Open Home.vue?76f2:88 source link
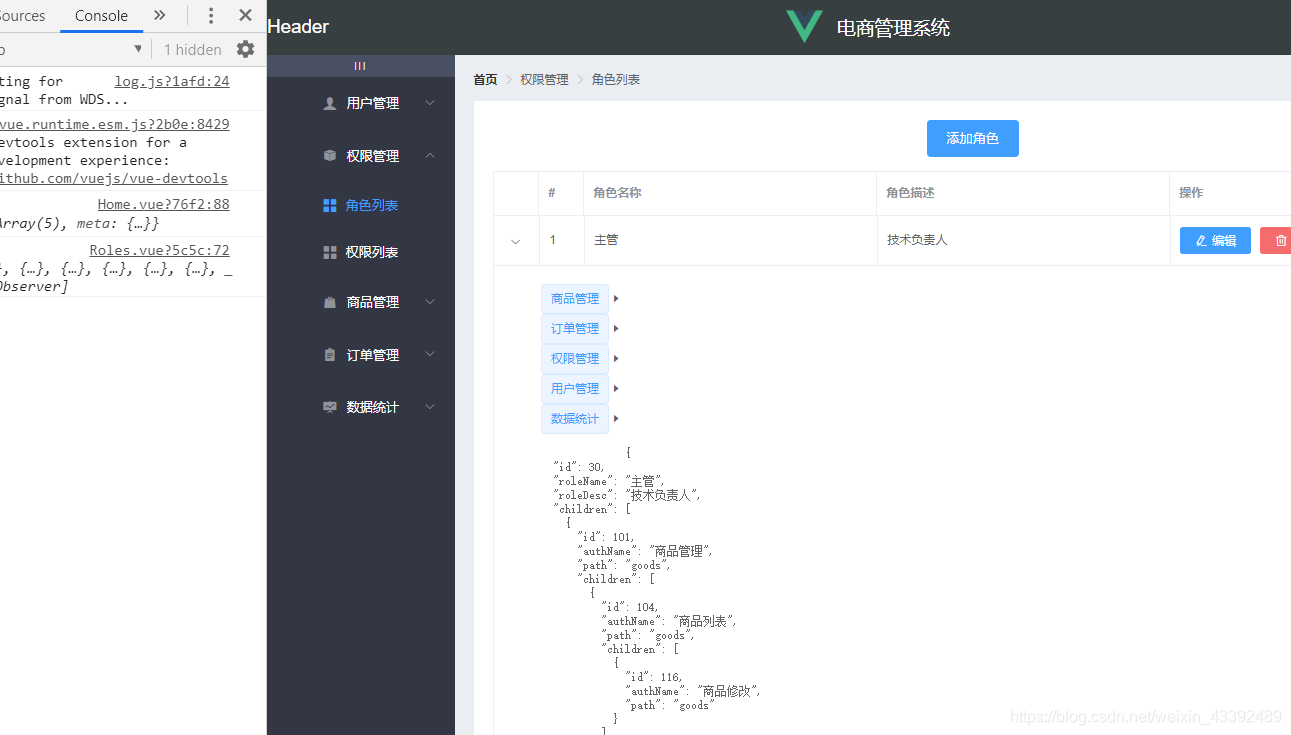Screen dimensions: 1291x735 163,204
